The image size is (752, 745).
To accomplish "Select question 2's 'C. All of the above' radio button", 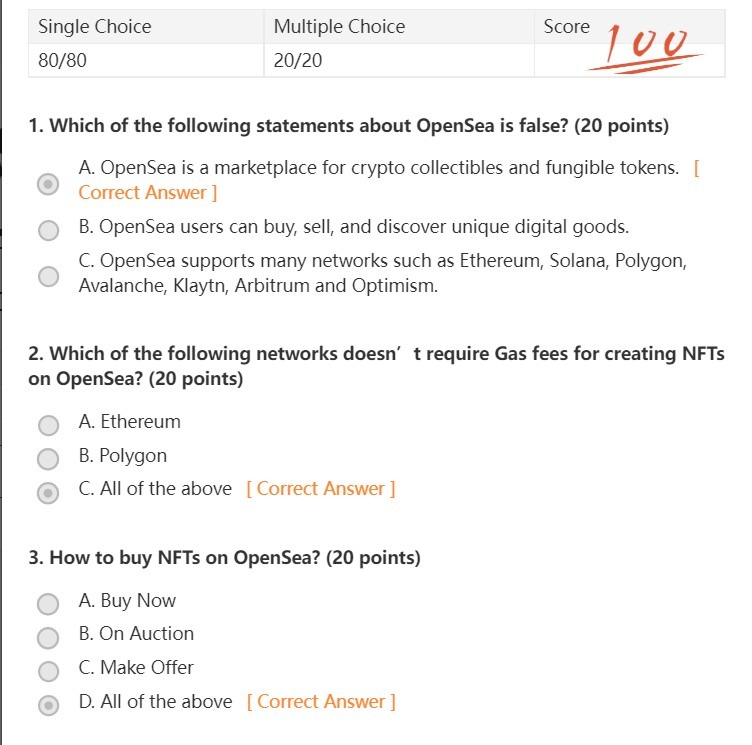I will 48,493.
